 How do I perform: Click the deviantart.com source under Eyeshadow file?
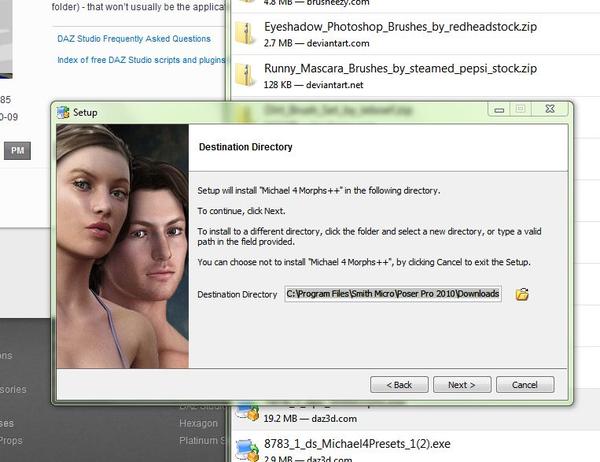(x=338, y=43)
